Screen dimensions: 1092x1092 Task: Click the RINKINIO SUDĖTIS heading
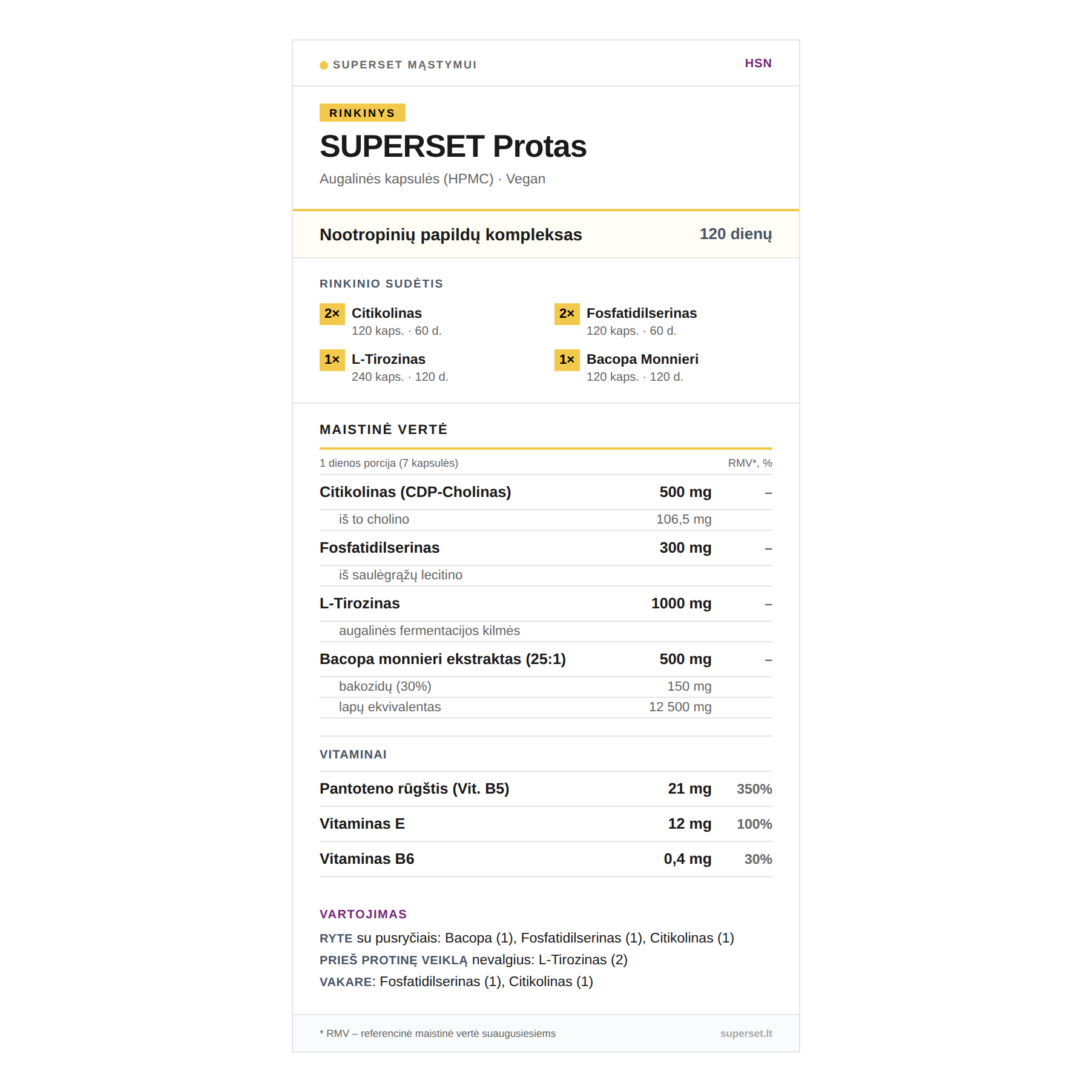click(381, 284)
